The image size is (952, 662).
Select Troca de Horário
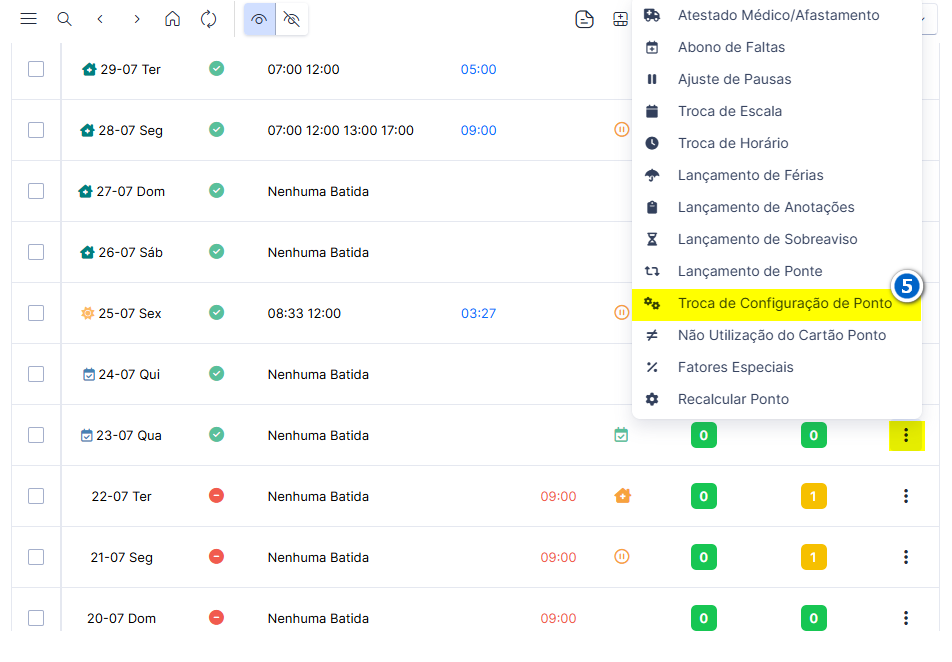click(777, 143)
